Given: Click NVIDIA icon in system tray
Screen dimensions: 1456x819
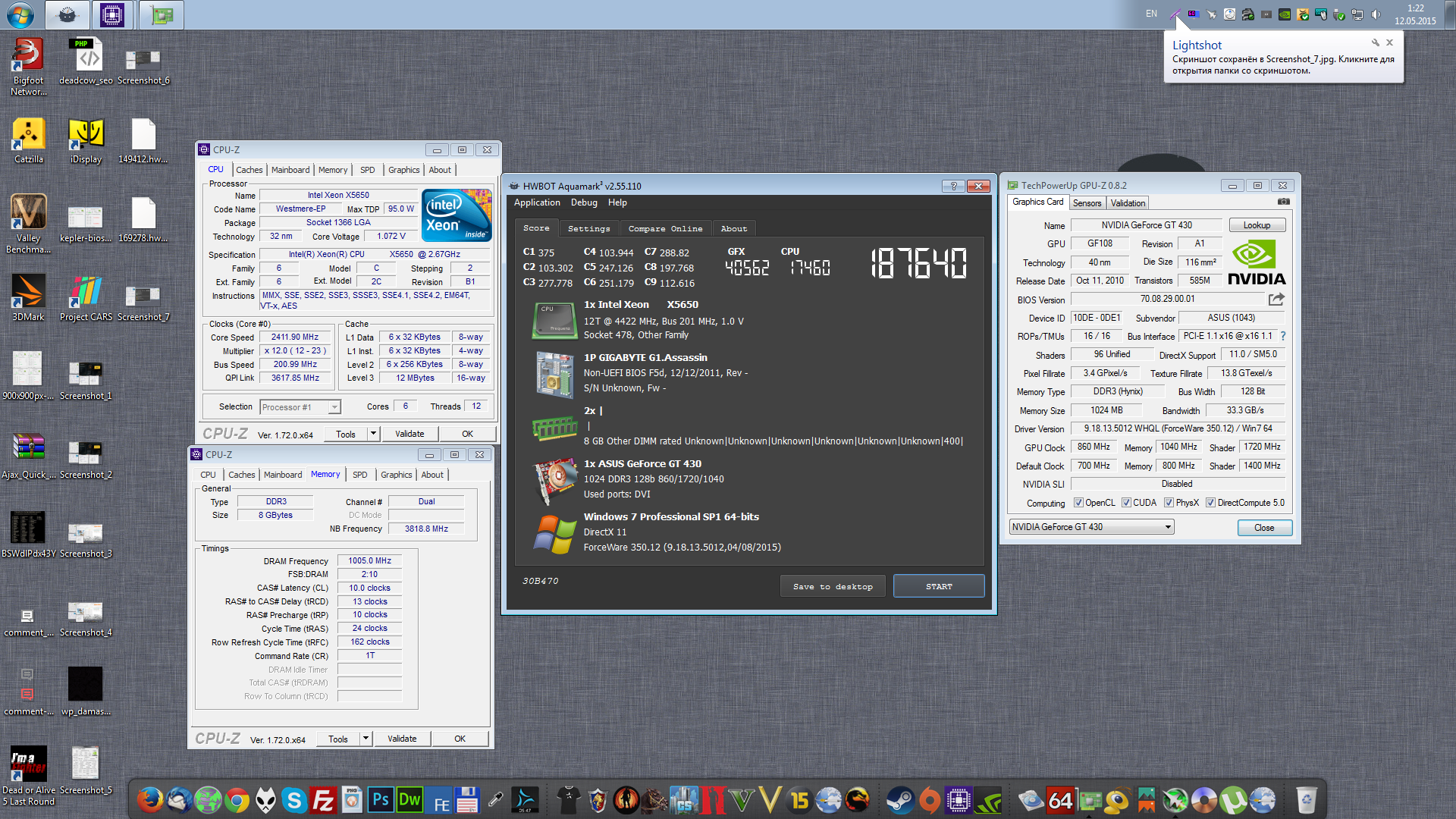Looking at the screenshot, I should click(x=1284, y=14).
